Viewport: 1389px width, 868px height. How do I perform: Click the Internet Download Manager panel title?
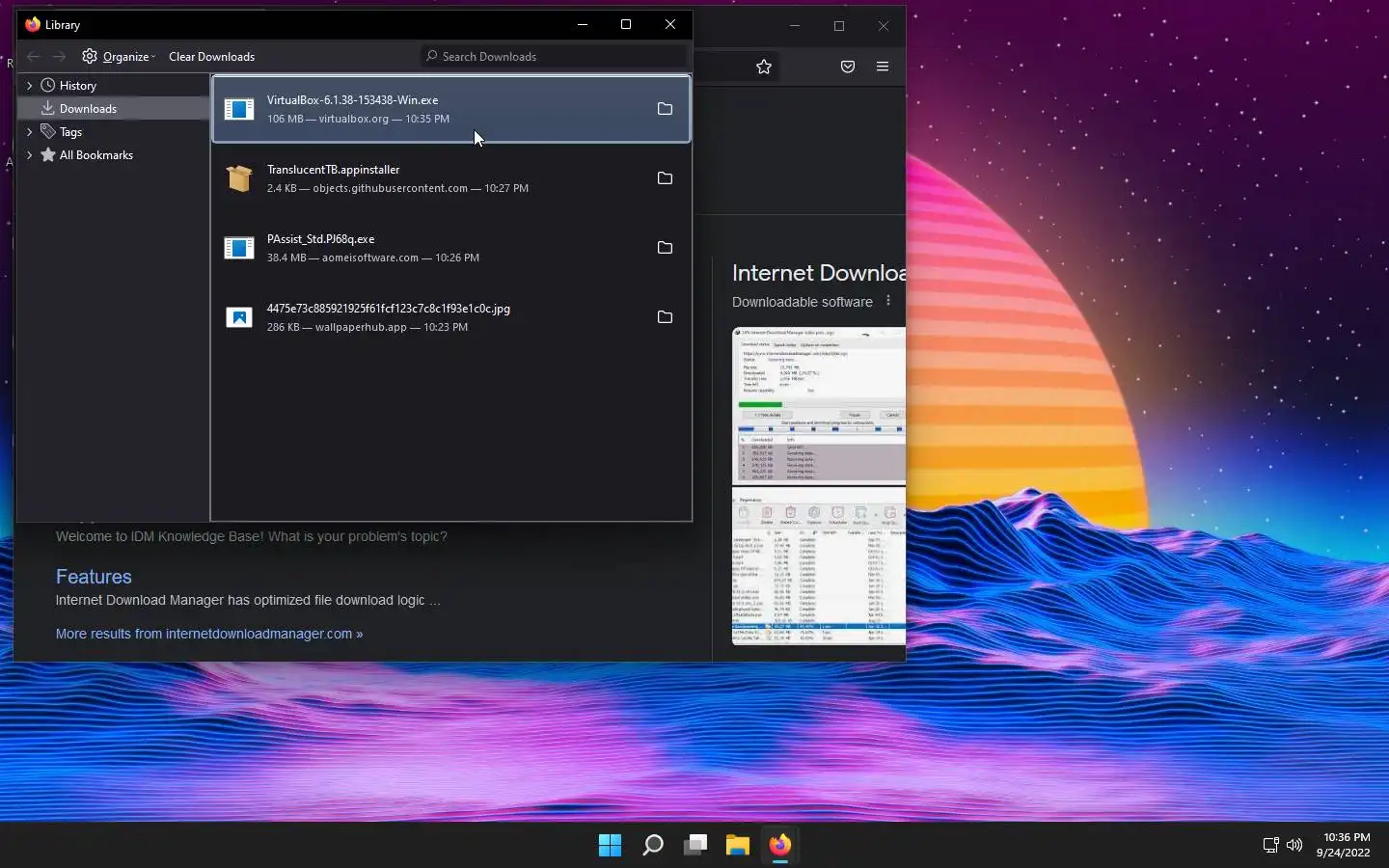[x=819, y=273]
